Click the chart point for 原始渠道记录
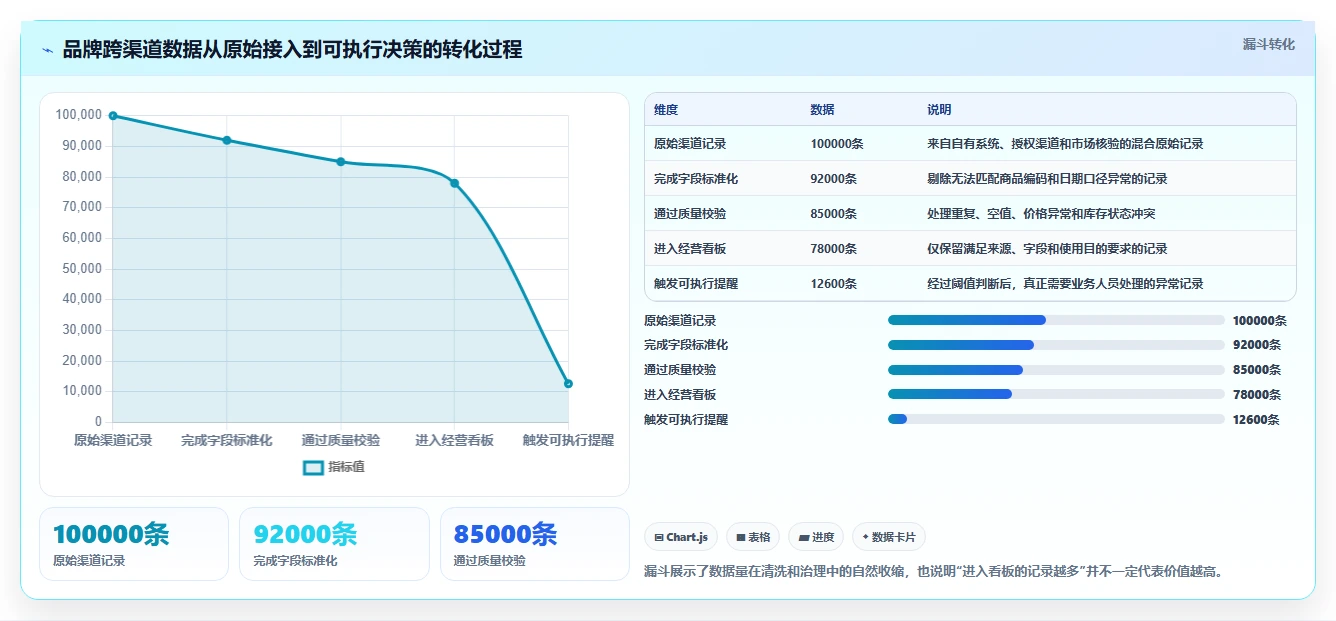 [113, 116]
